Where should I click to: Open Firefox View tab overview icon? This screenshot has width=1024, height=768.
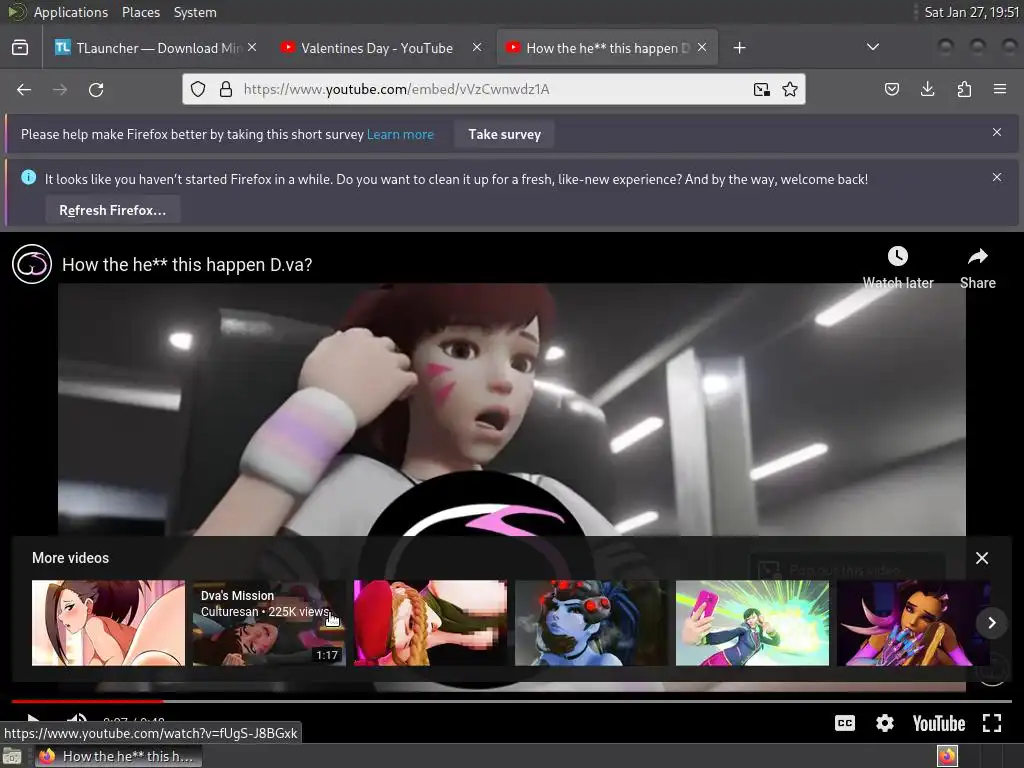coord(20,48)
